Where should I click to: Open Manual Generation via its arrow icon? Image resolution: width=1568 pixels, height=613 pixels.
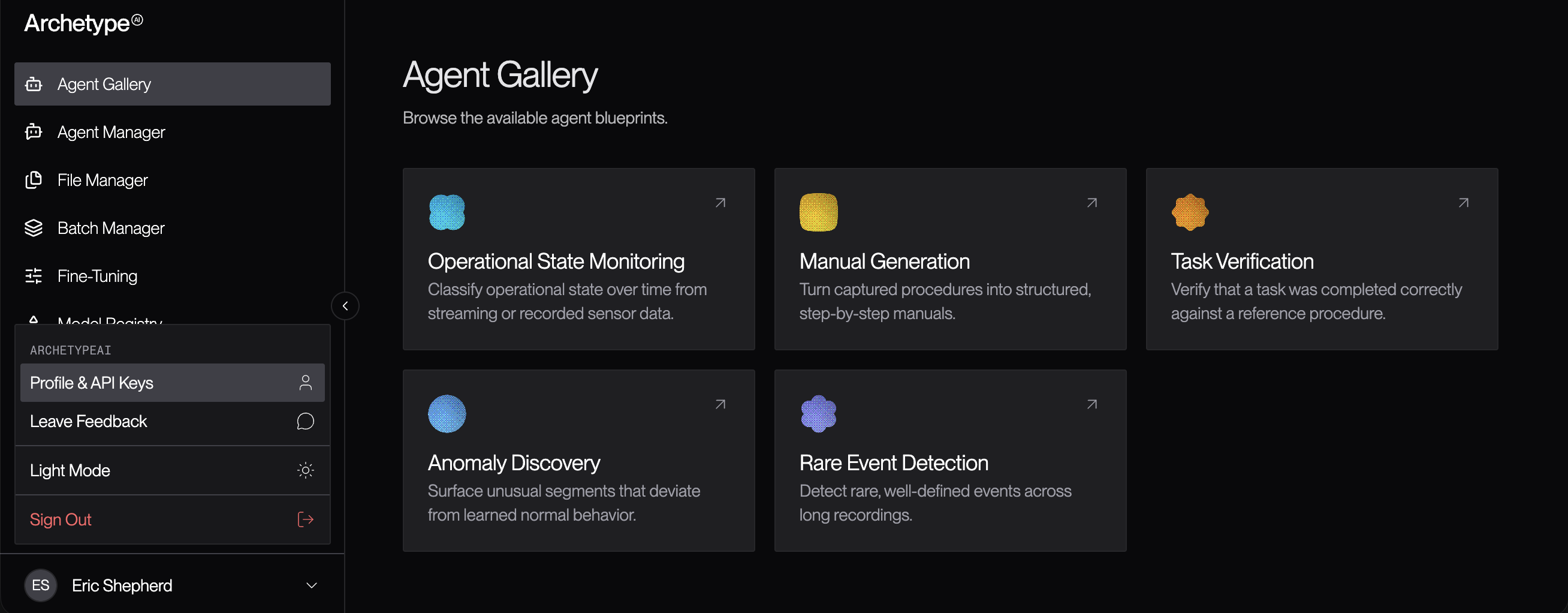tap(1092, 203)
